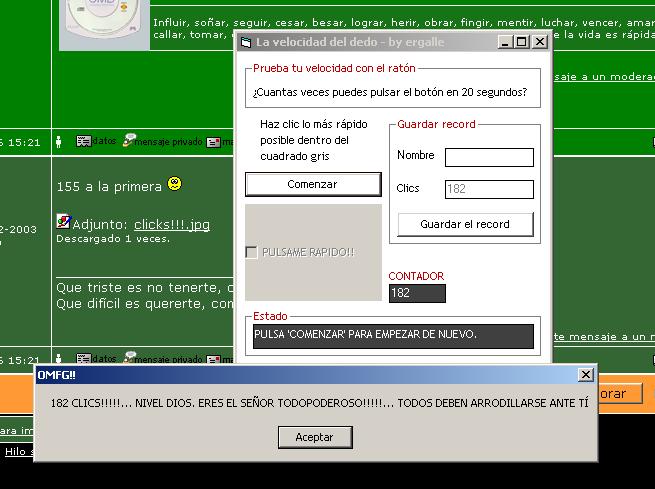
Task: Click the upper 'mensaje privado' speech-bubble icon
Action: [x=128, y=140]
